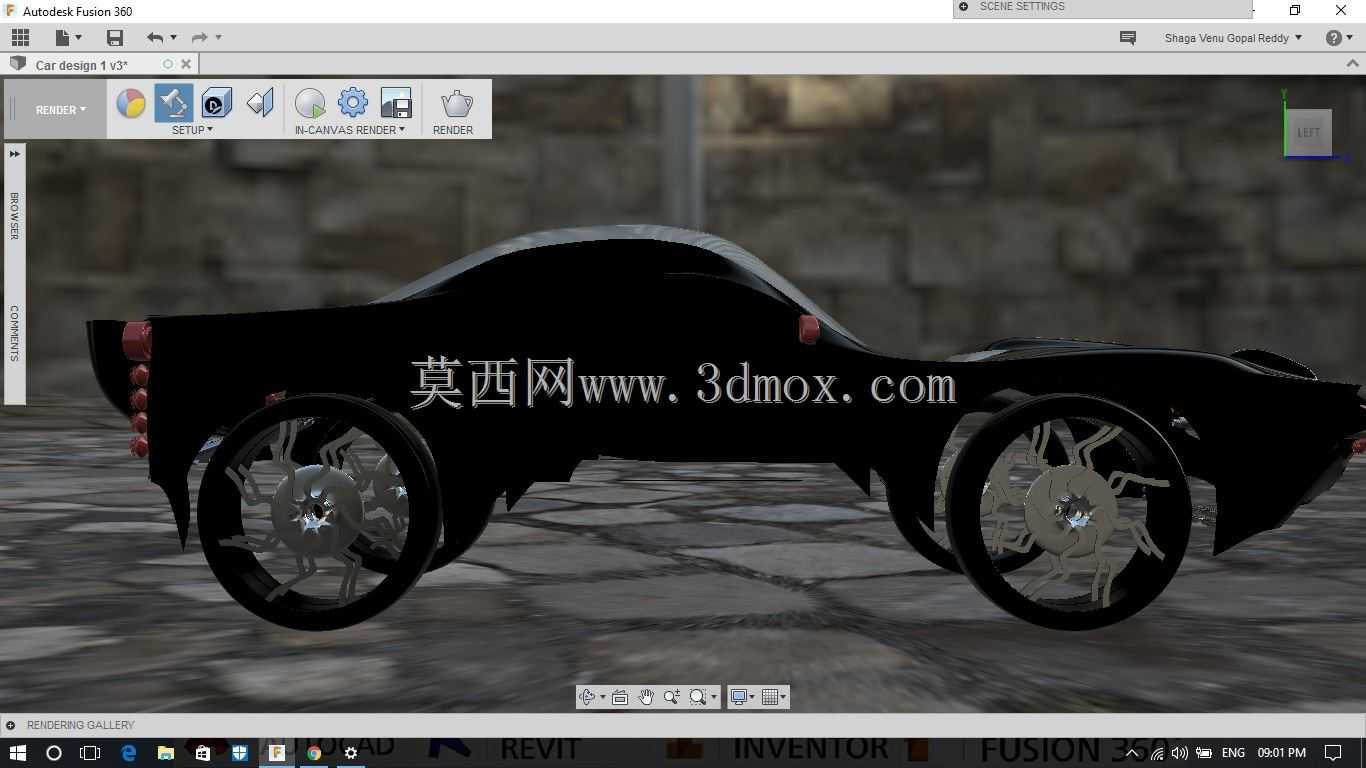Screen dimensions: 1366x768
Task: Expand the Browser panel arrows
Action: click(x=14, y=154)
